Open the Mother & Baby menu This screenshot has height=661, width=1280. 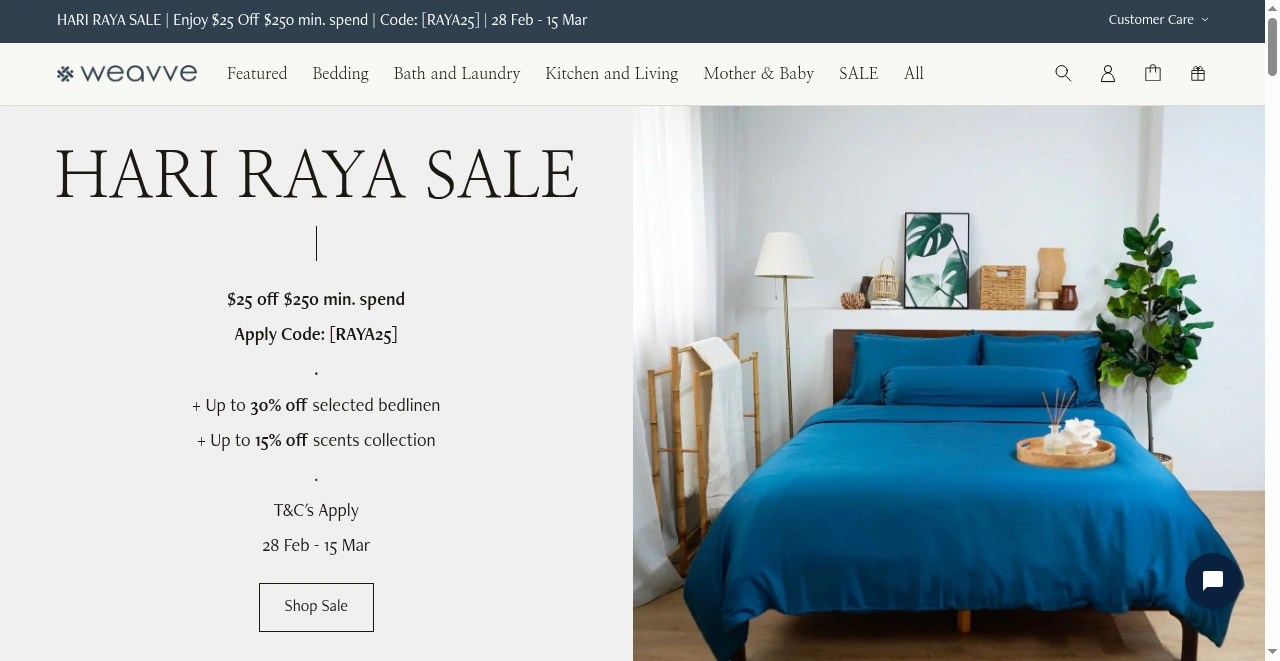[759, 73]
